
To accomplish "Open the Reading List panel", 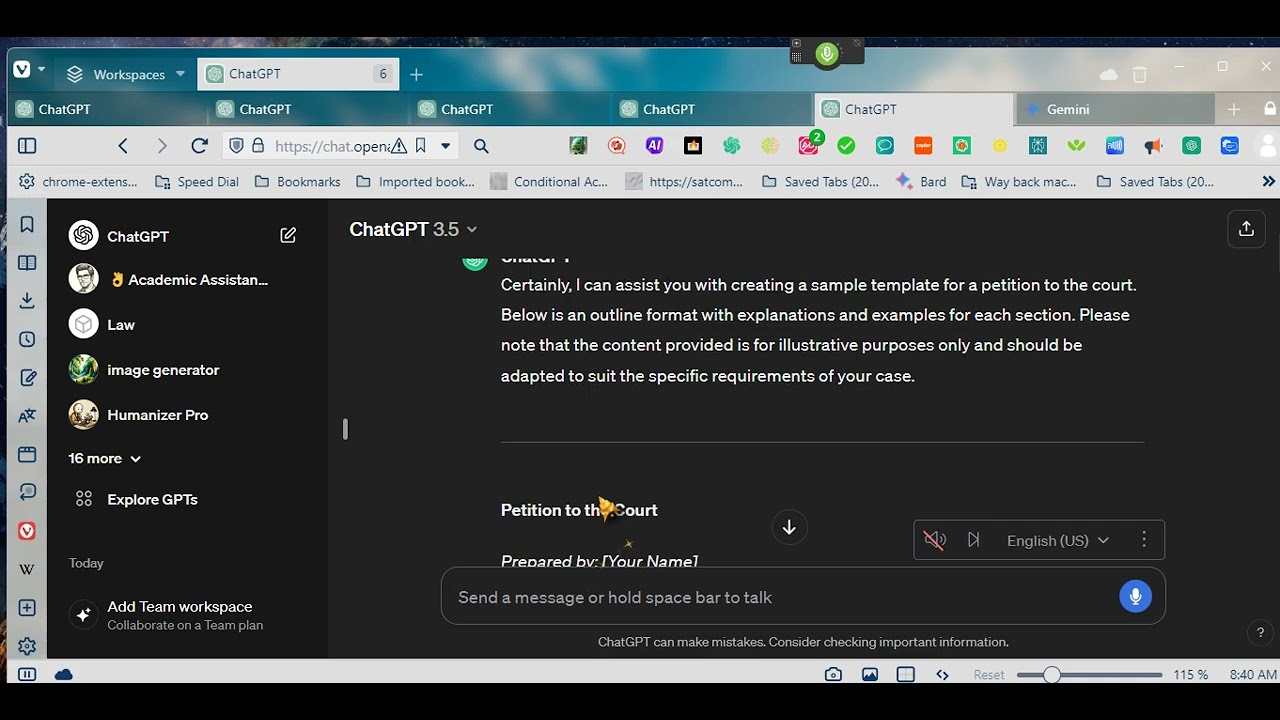I will click(x=27, y=263).
